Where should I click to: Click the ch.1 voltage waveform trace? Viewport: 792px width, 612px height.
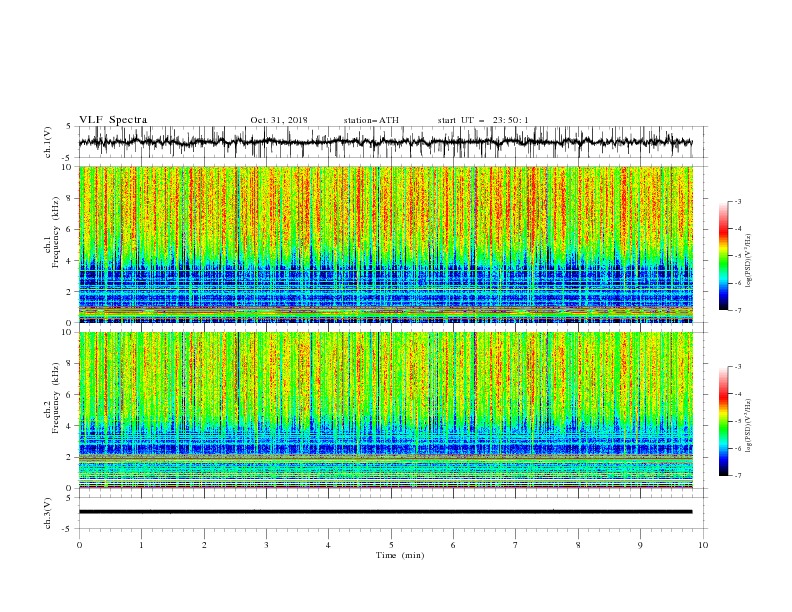[x=385, y=142]
